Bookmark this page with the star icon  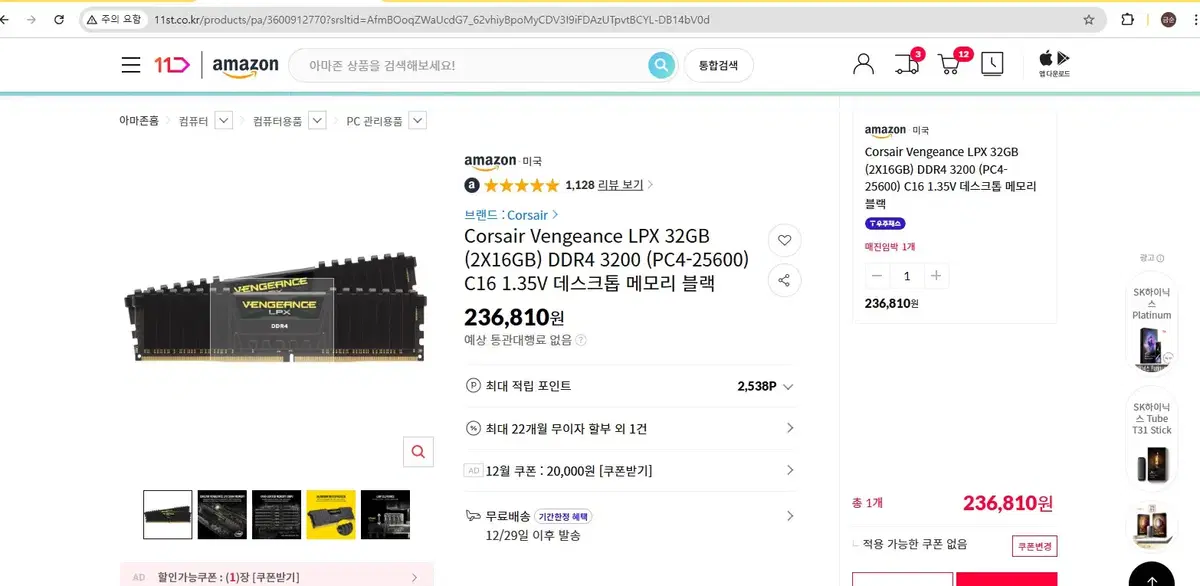click(x=1089, y=19)
